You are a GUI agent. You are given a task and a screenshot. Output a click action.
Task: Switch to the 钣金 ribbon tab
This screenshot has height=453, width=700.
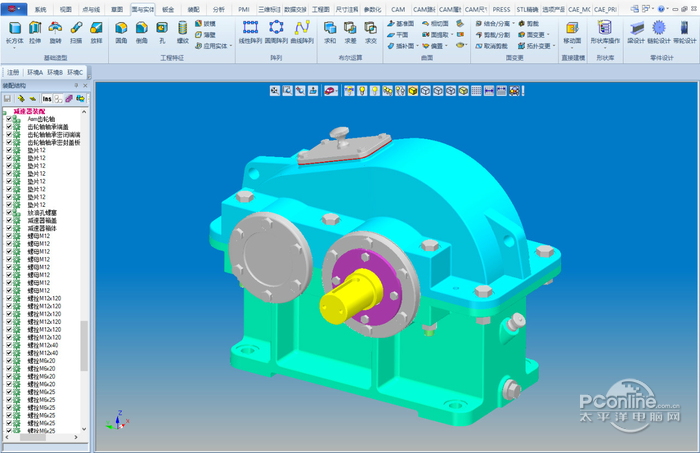tap(168, 9)
